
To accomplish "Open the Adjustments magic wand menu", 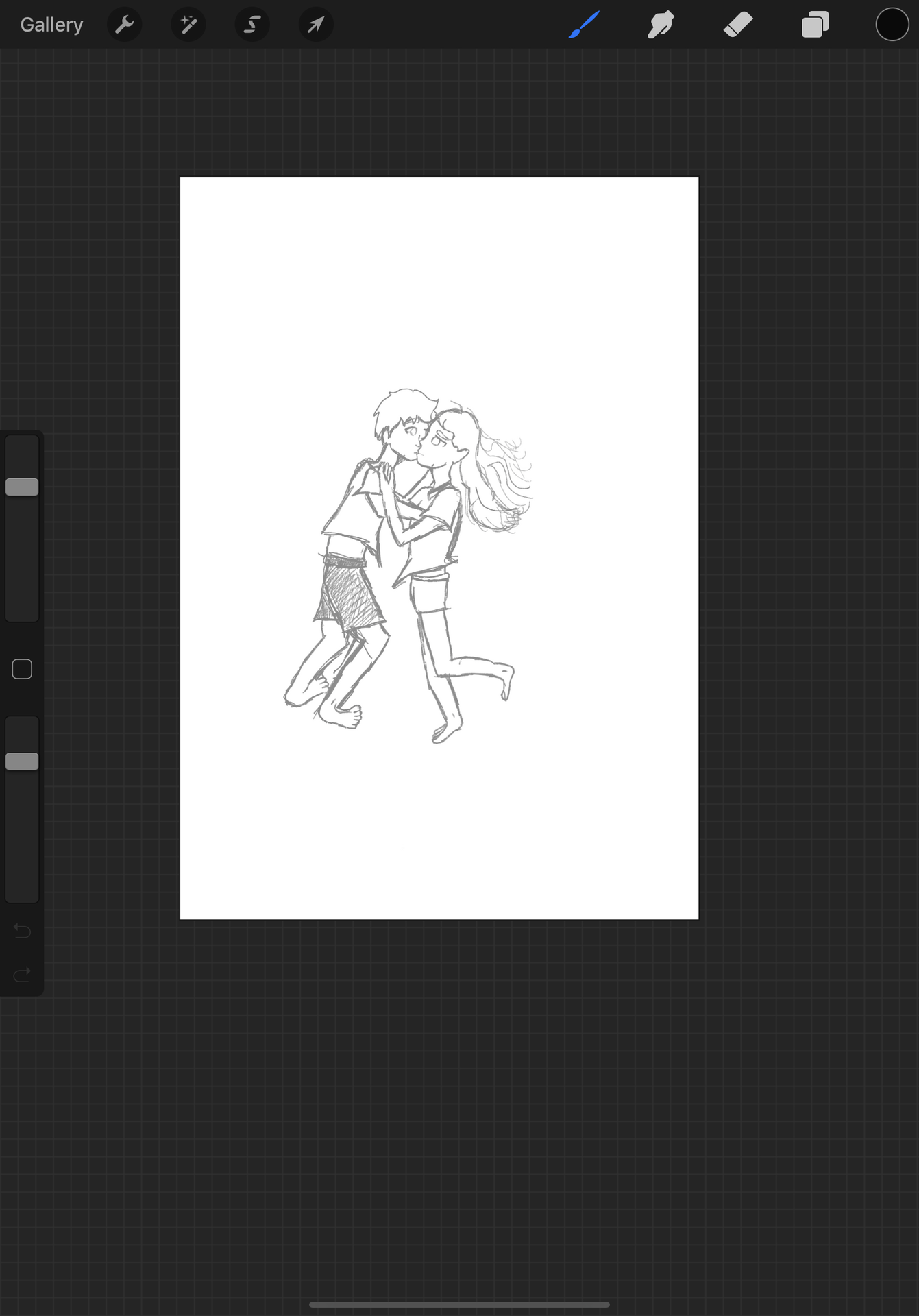I will coord(188,25).
